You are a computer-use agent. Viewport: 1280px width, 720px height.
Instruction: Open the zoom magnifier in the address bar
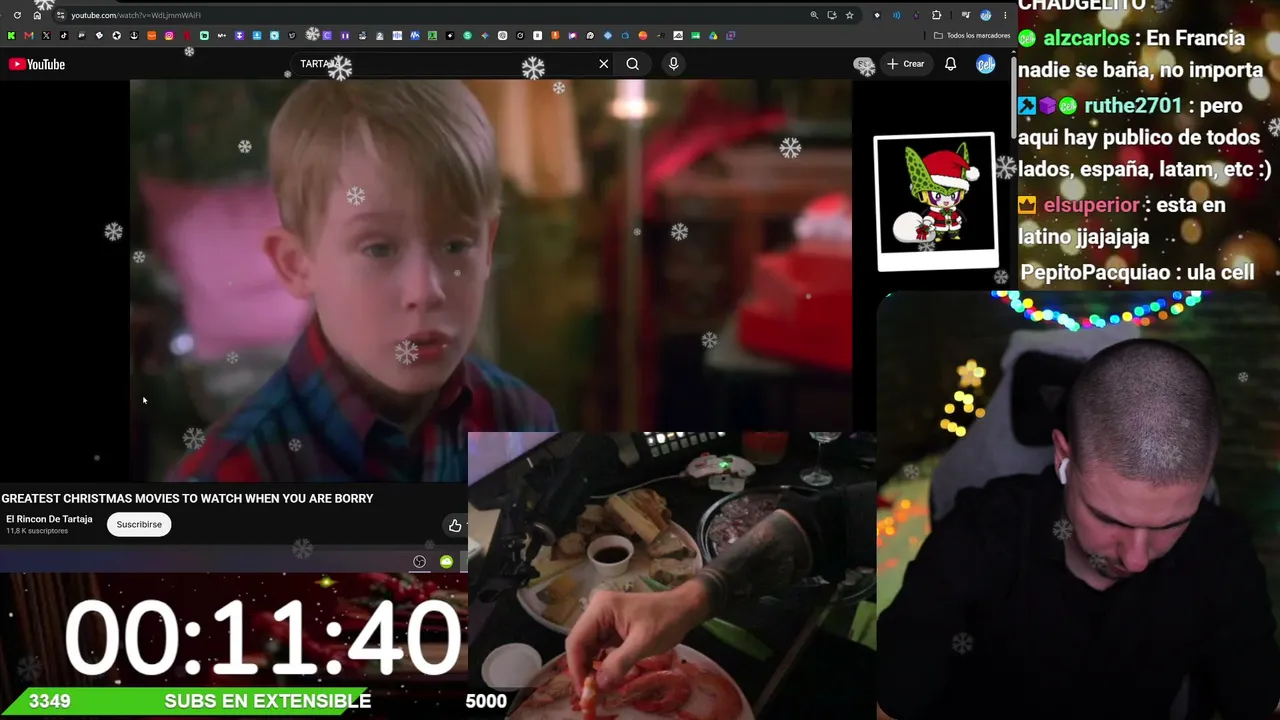[814, 15]
